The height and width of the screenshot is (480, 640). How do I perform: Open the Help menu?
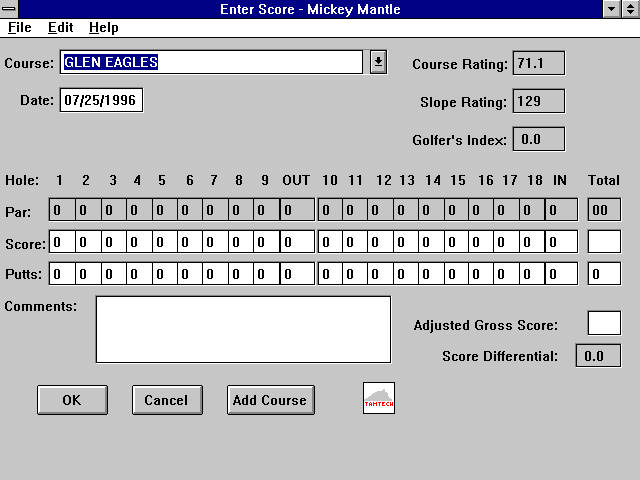(103, 28)
